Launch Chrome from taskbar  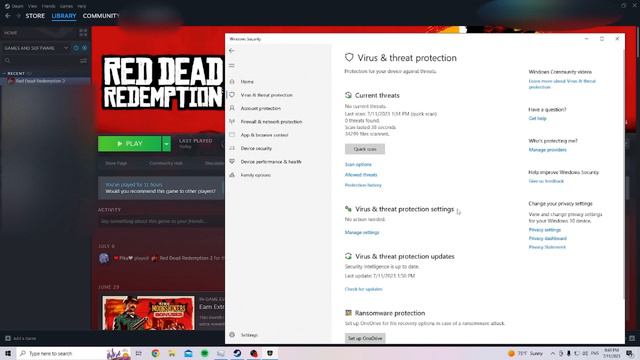click(x=156, y=353)
